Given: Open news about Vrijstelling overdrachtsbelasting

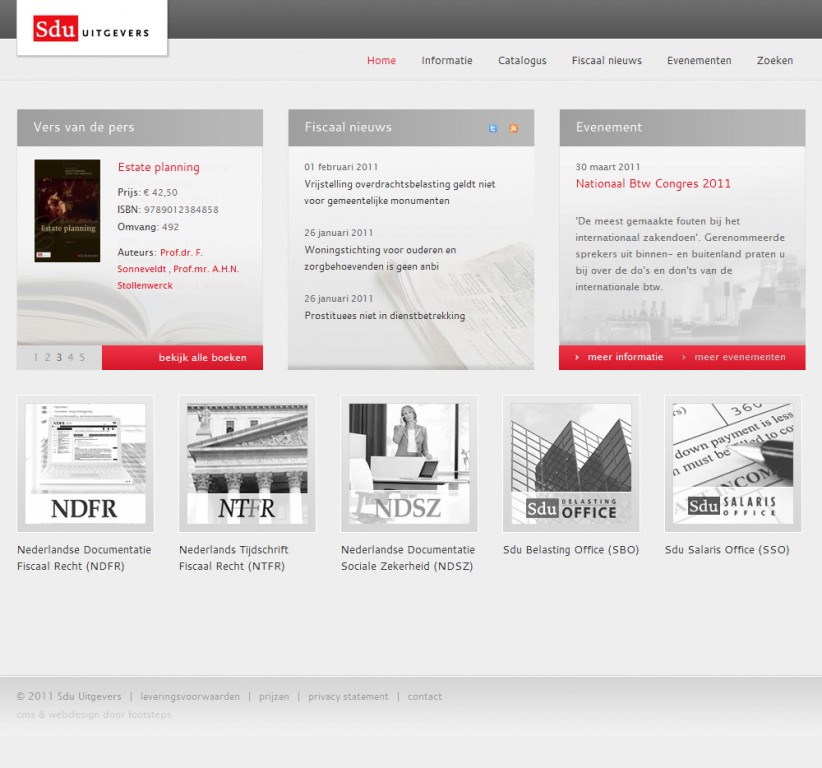Looking at the screenshot, I should point(399,192).
